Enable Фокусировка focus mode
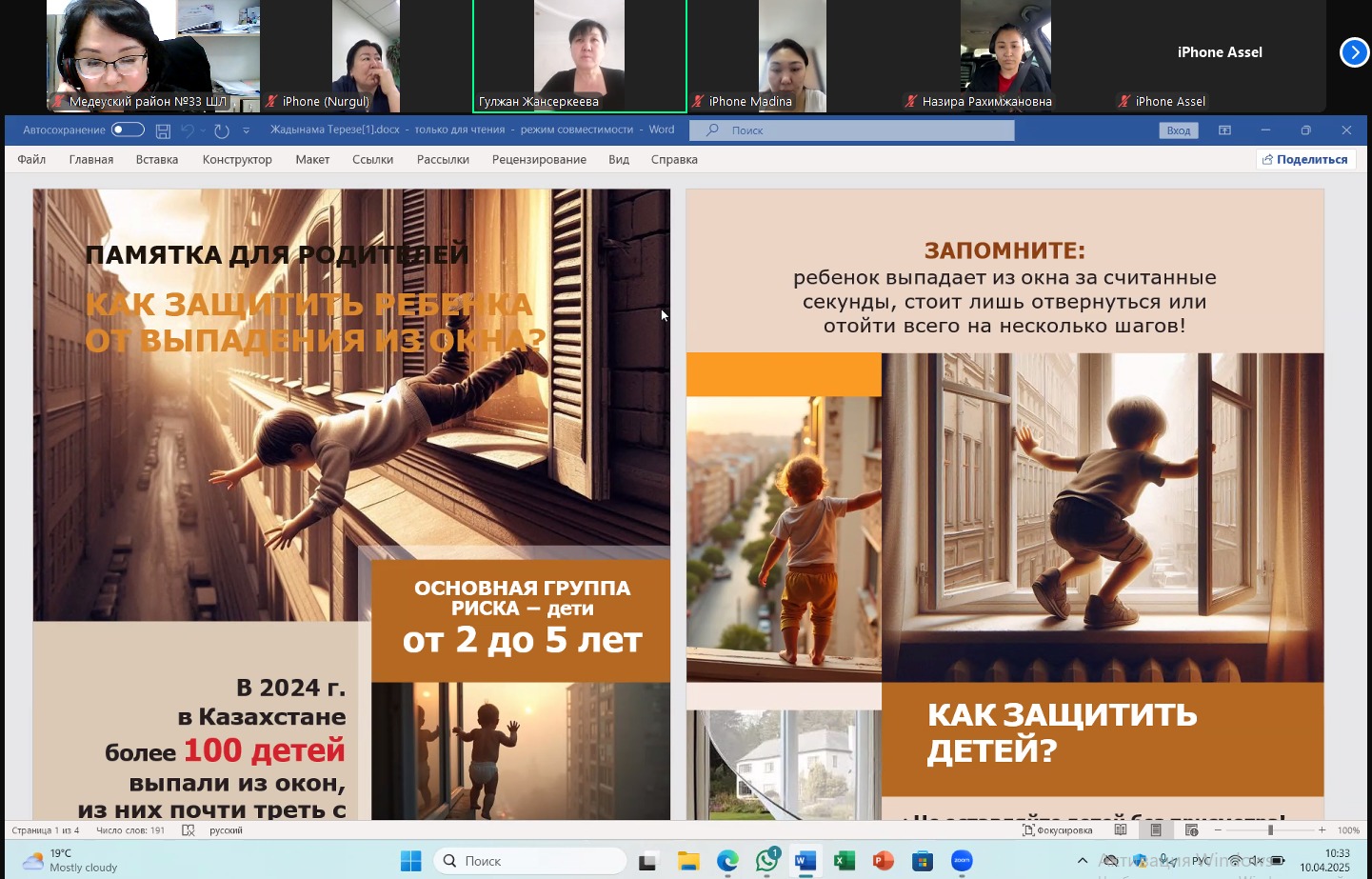 click(1058, 830)
